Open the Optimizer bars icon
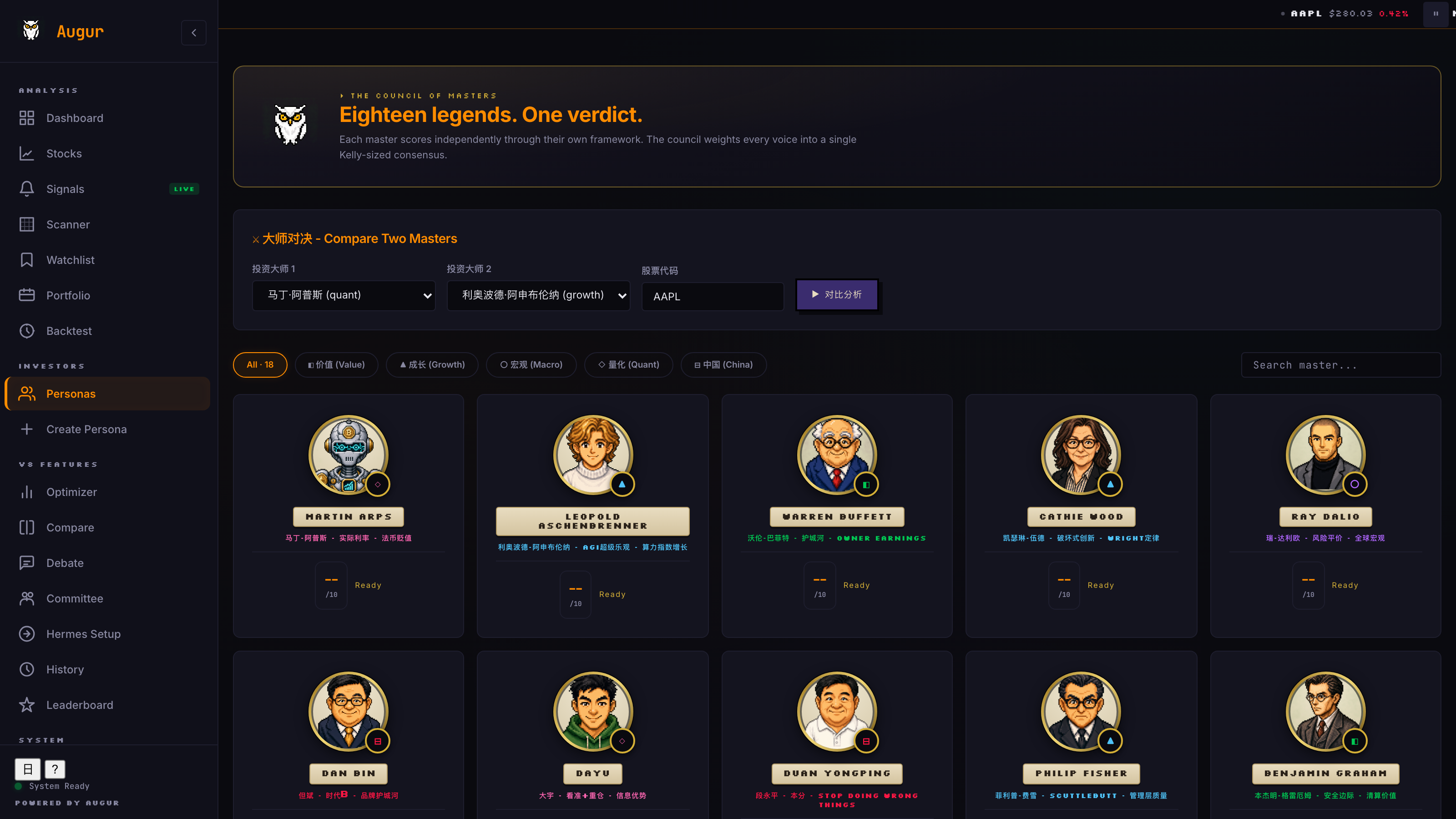1456x819 pixels. click(26, 492)
